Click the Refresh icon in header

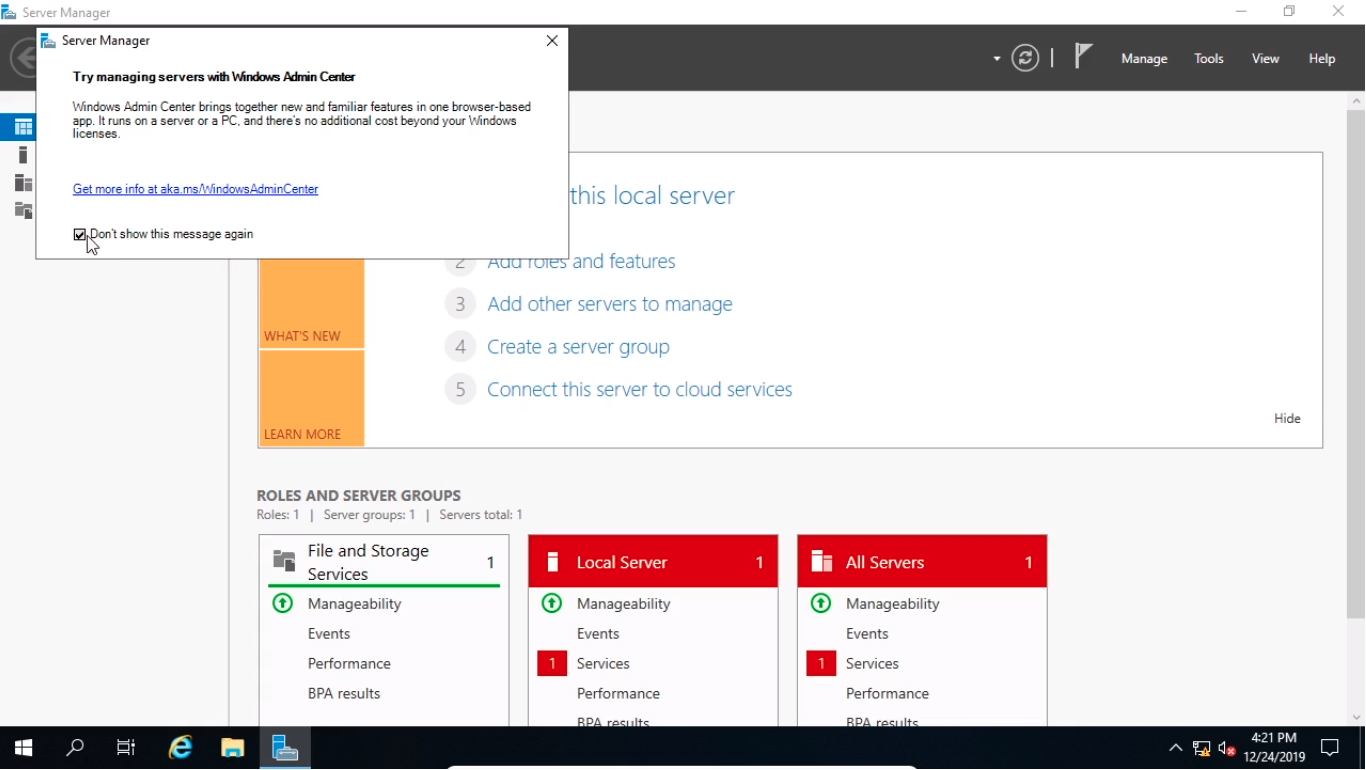[x=1025, y=58]
